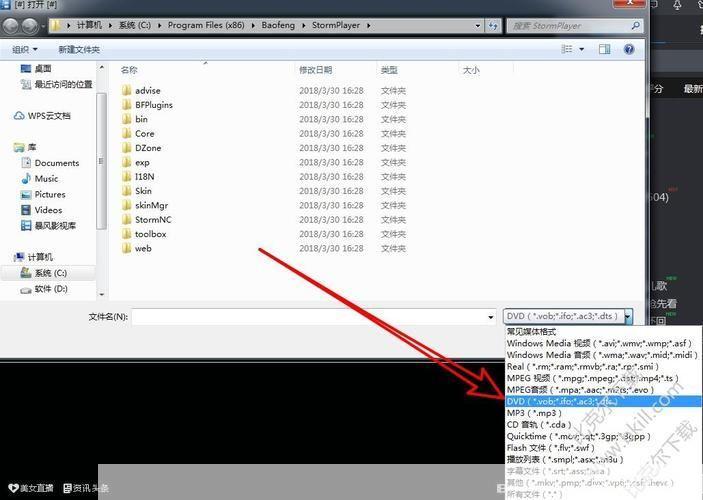Screen dimensions: 703x500
Task: Click the Program Files (x86) breadcrumb
Action: (x=206, y=26)
